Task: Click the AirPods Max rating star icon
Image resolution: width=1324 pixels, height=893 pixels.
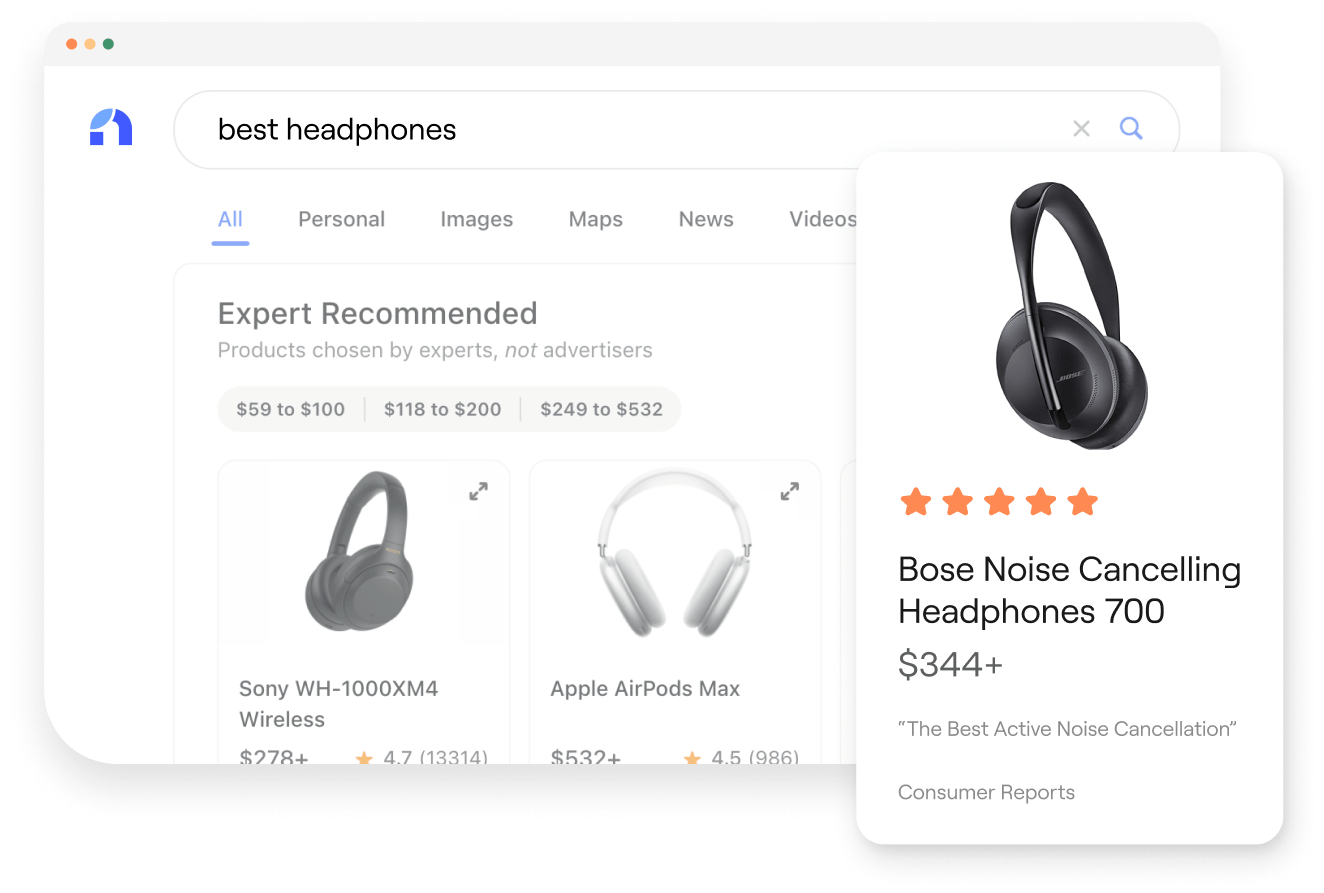Action: (x=692, y=758)
